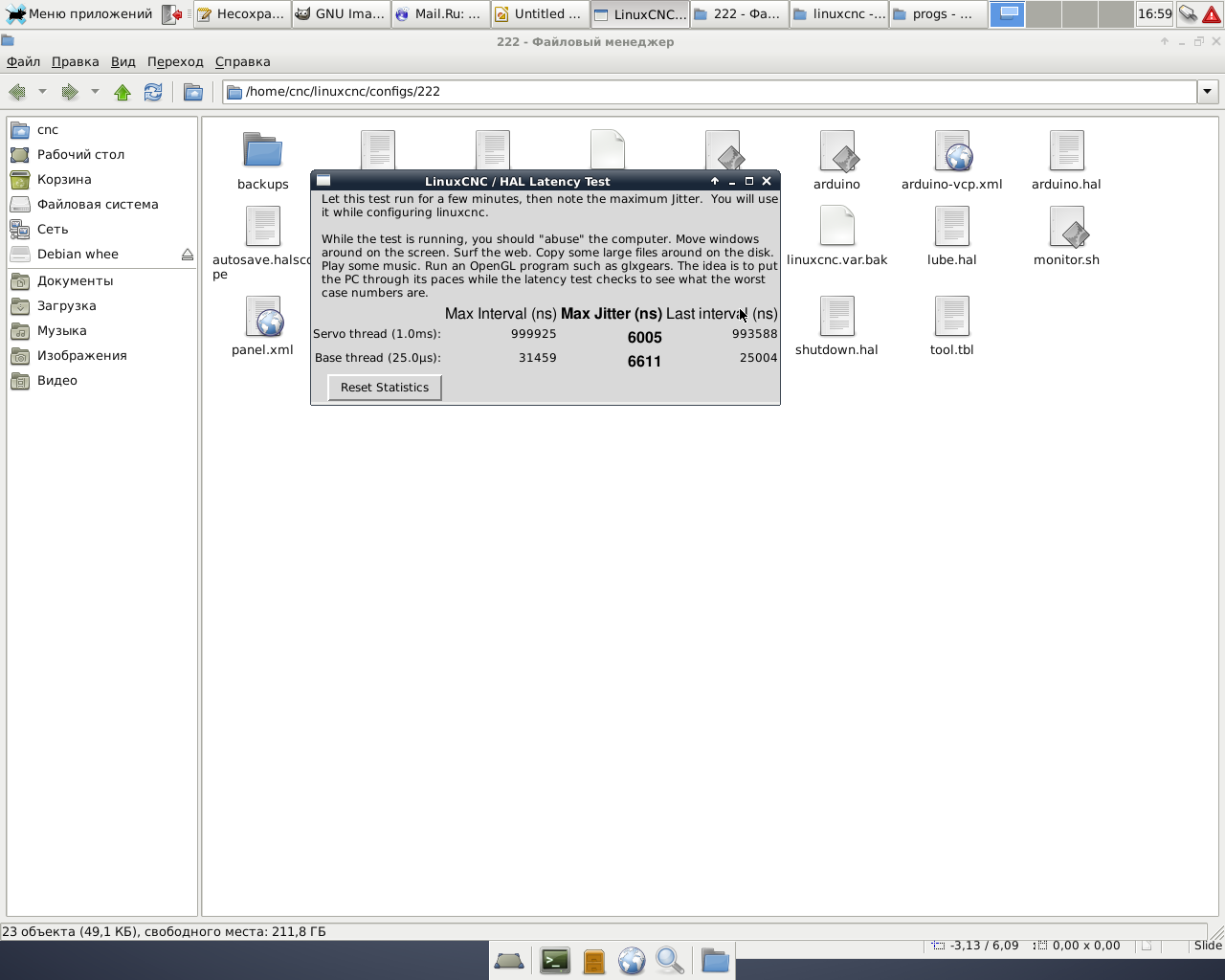Go back in the file manager toolbar
Image resolution: width=1225 pixels, height=980 pixels.
[17, 92]
